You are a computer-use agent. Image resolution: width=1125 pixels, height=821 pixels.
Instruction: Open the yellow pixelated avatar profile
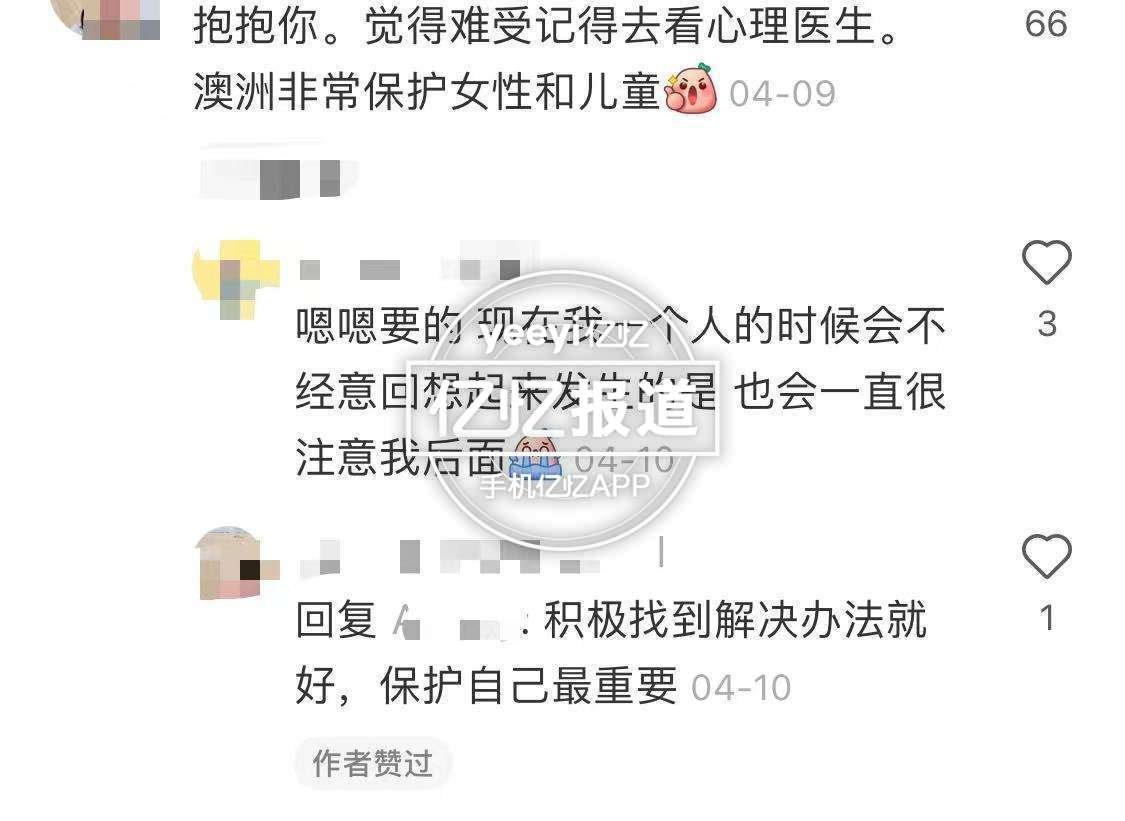coord(235,278)
